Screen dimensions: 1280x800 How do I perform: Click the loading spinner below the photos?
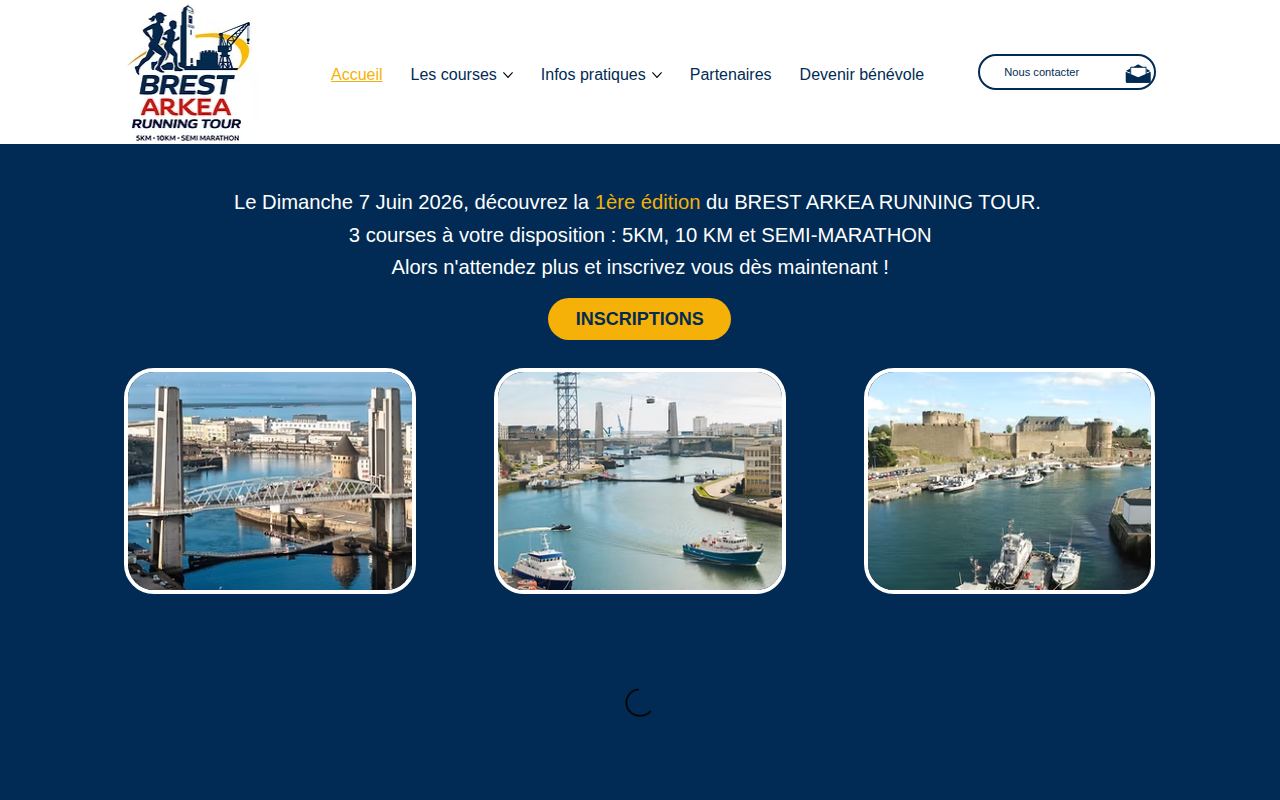coord(639,703)
